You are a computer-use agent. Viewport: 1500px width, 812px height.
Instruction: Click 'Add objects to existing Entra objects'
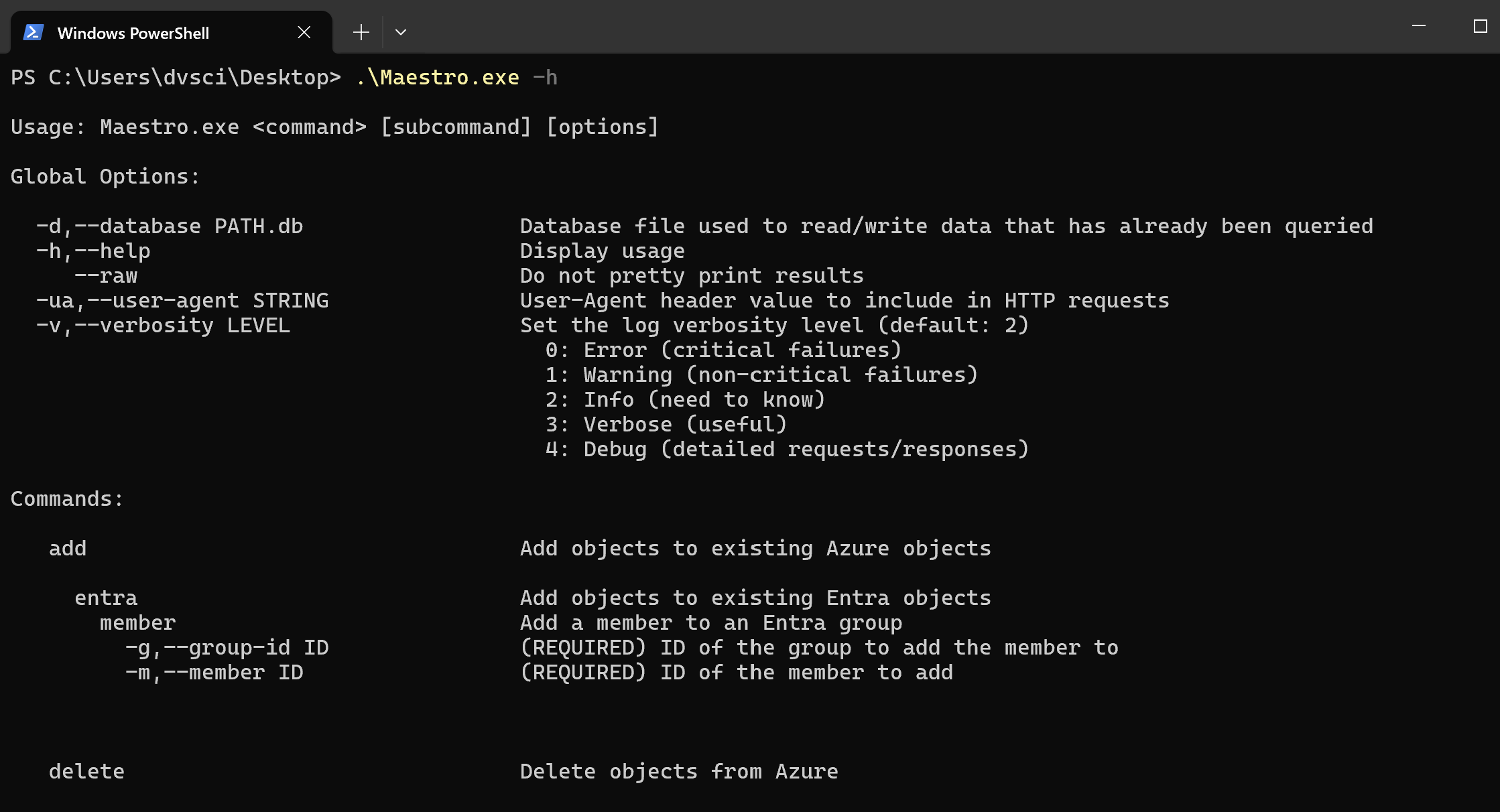pyautogui.click(x=755, y=598)
